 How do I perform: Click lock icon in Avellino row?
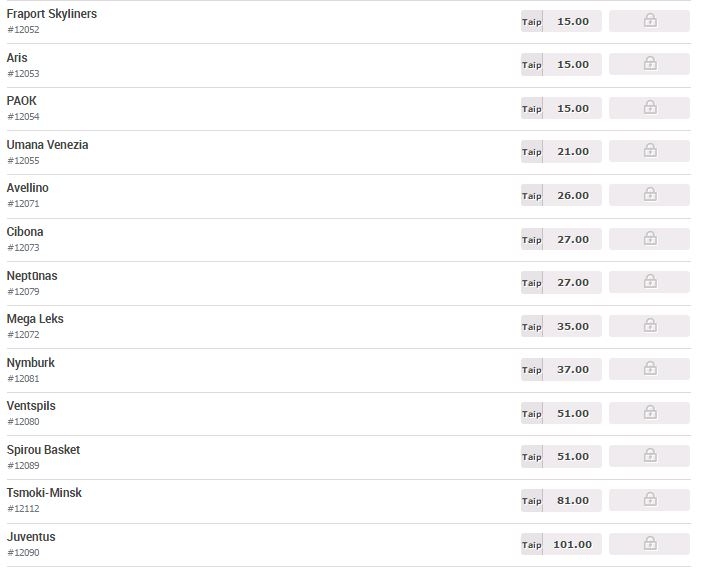click(x=650, y=195)
